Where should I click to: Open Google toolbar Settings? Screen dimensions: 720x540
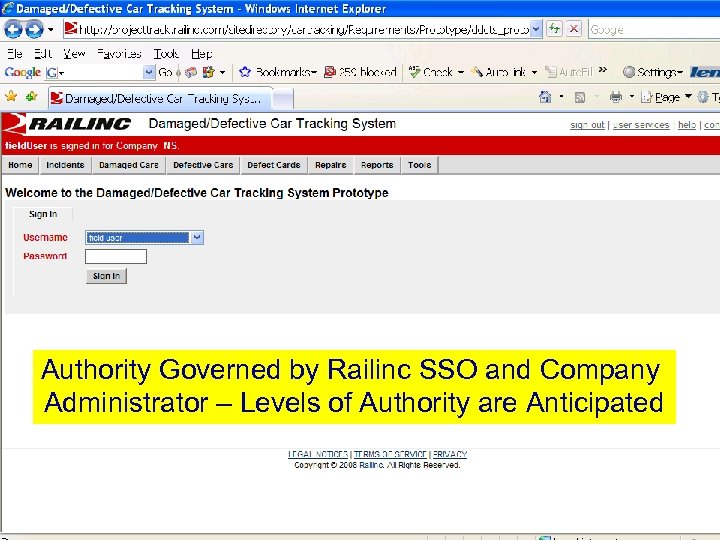[x=653, y=72]
